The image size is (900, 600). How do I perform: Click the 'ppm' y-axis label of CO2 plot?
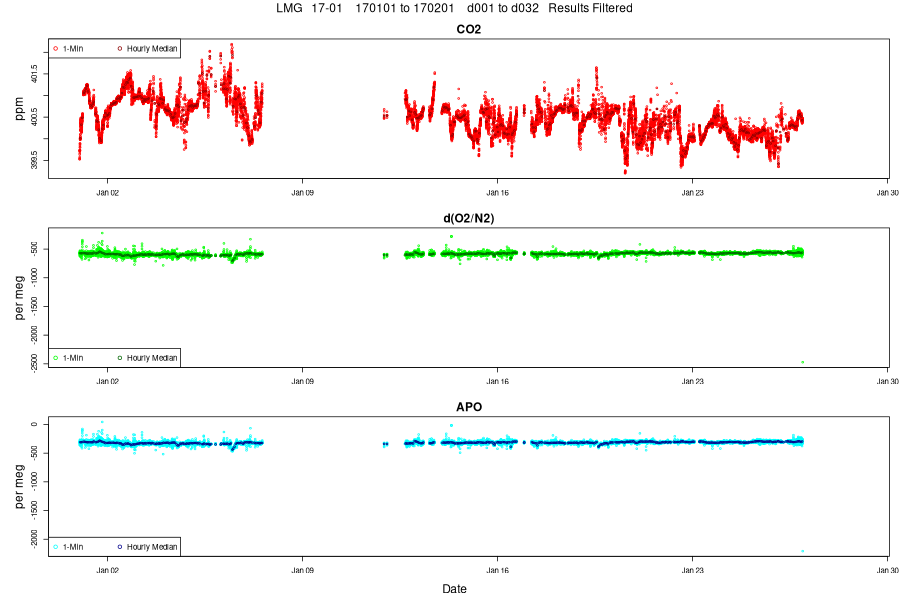point(20,109)
